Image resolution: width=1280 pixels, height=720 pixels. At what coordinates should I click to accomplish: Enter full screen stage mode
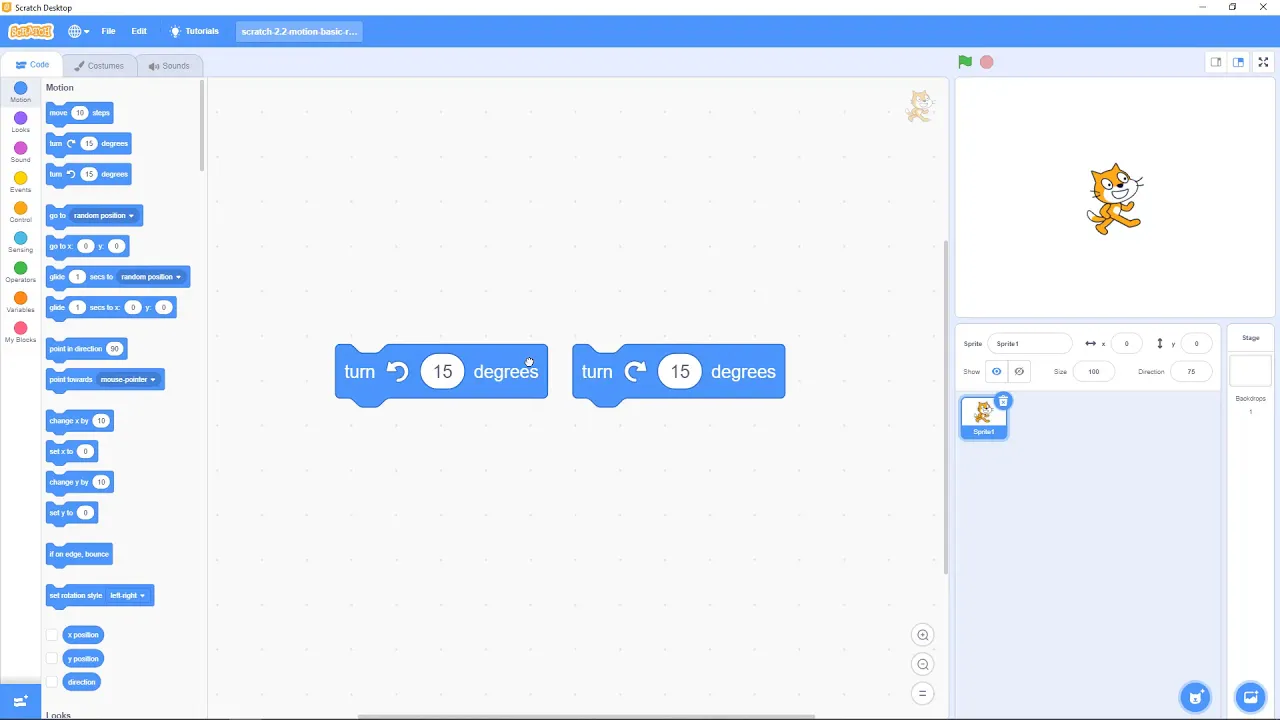click(1263, 62)
